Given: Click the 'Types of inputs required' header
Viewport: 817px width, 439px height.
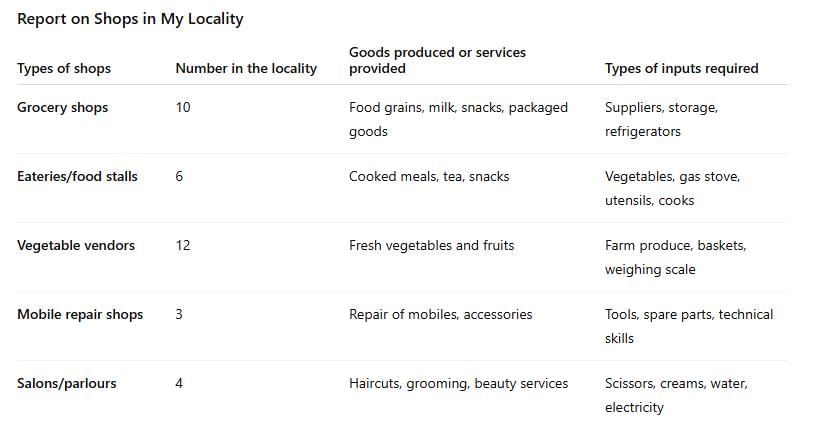Looking at the screenshot, I should 681,69.
